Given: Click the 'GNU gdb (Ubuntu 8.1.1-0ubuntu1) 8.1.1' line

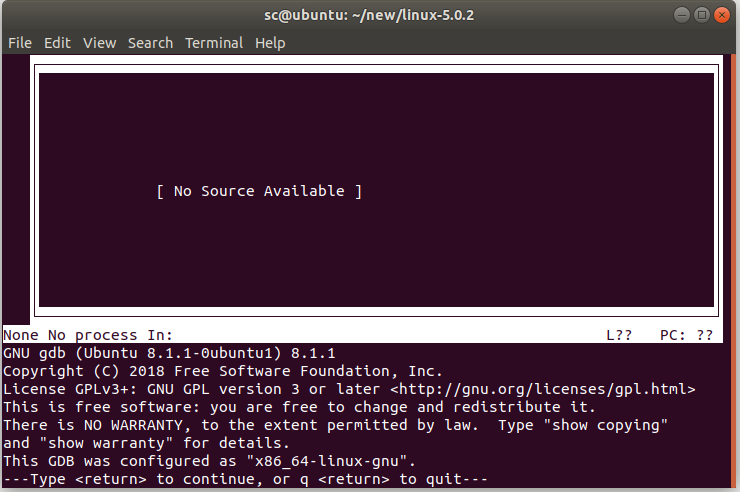Looking at the screenshot, I should [169, 353].
